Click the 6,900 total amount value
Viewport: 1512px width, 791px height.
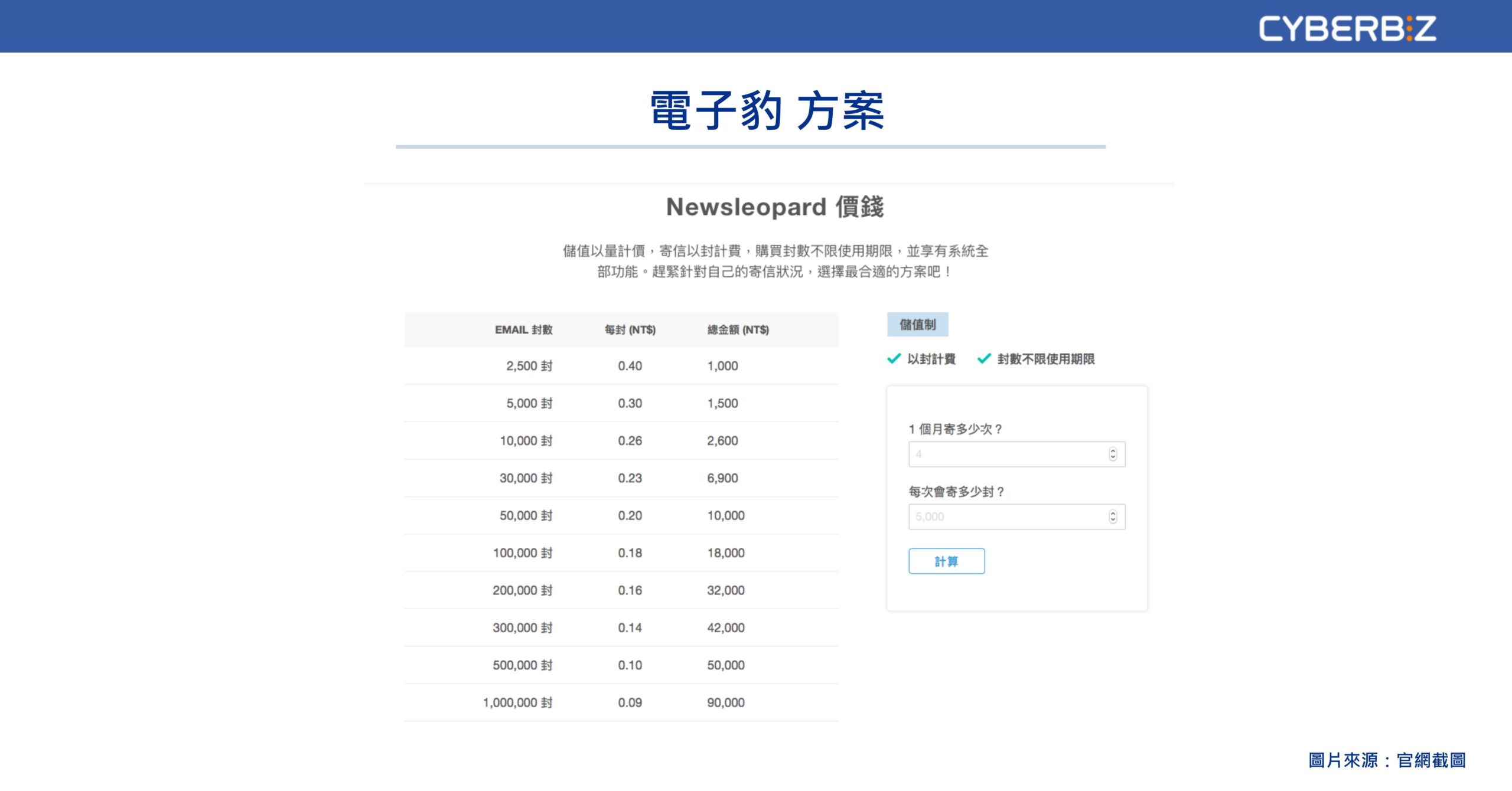click(722, 478)
